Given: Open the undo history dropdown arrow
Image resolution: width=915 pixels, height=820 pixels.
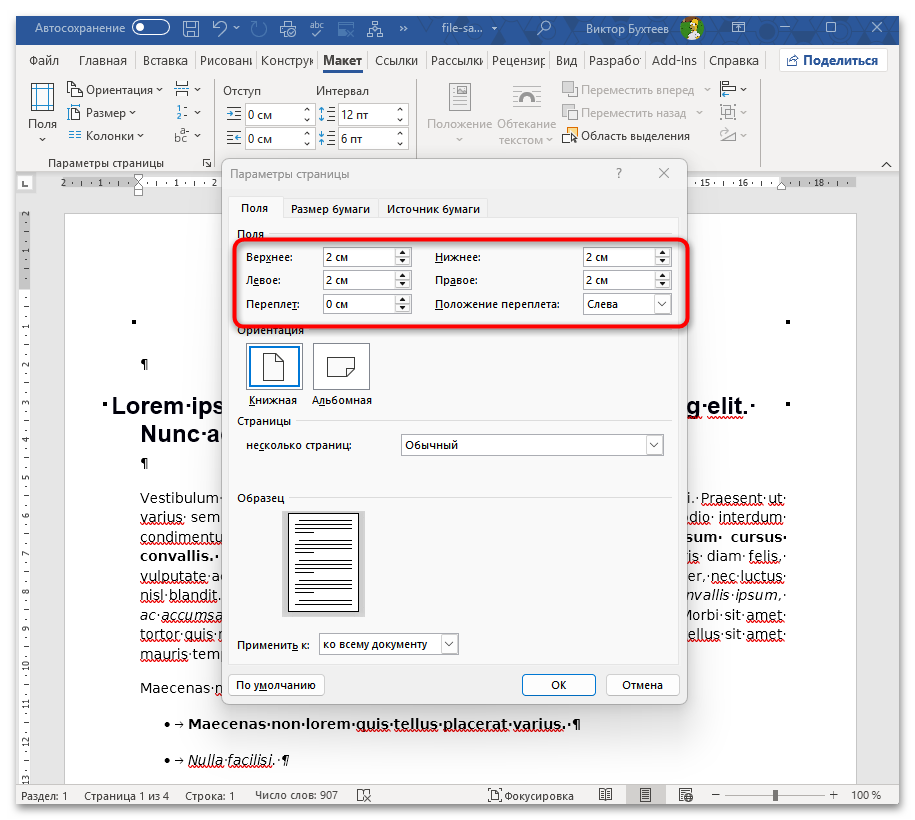Looking at the screenshot, I should click(x=236, y=27).
